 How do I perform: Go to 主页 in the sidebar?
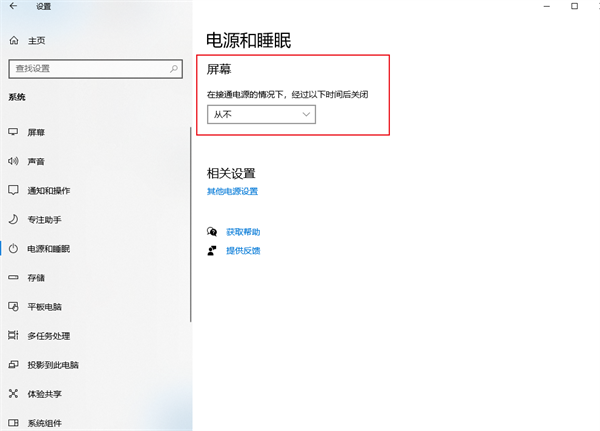tap(37, 41)
